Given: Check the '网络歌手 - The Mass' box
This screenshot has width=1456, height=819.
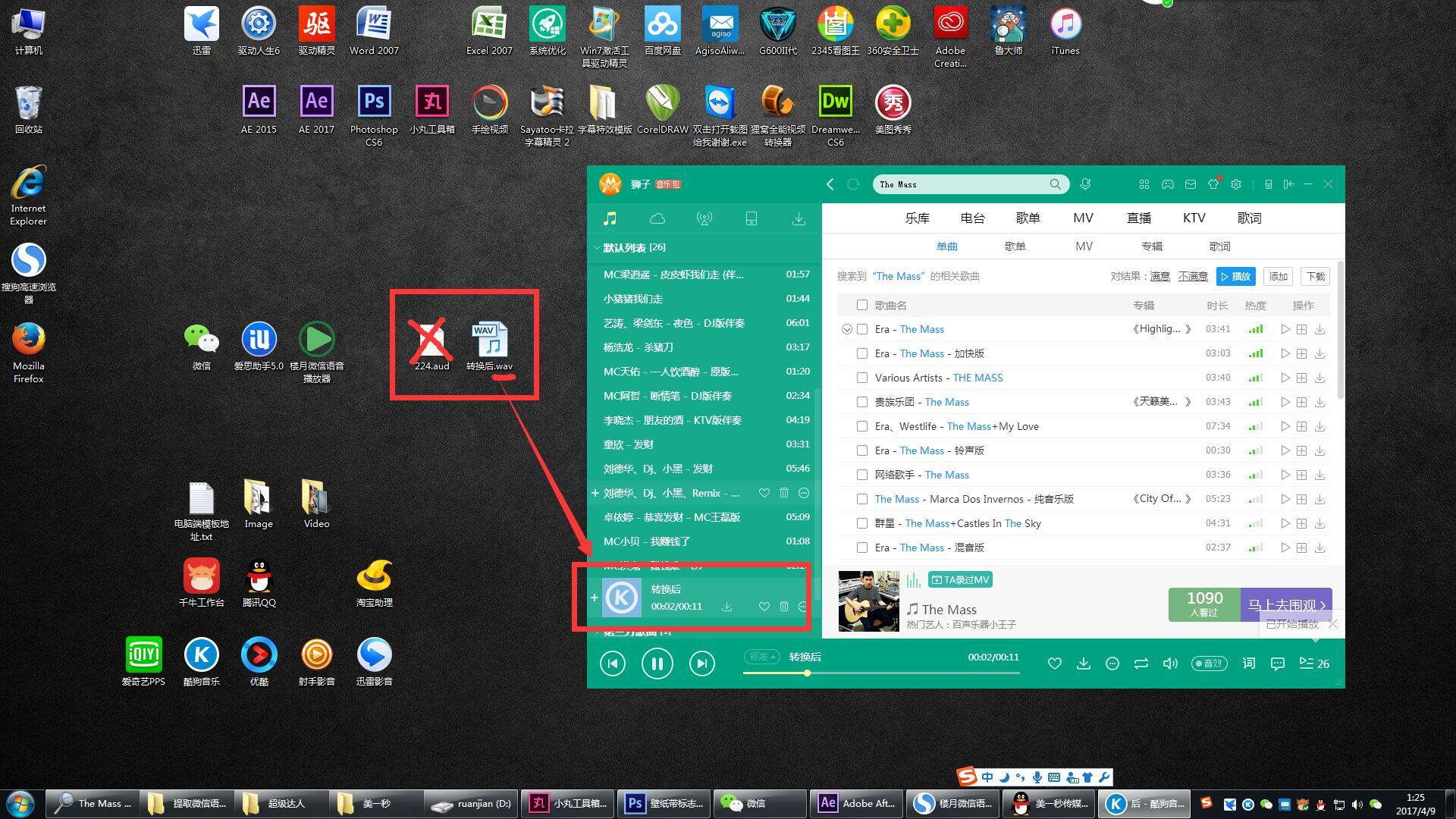Looking at the screenshot, I should point(862,475).
